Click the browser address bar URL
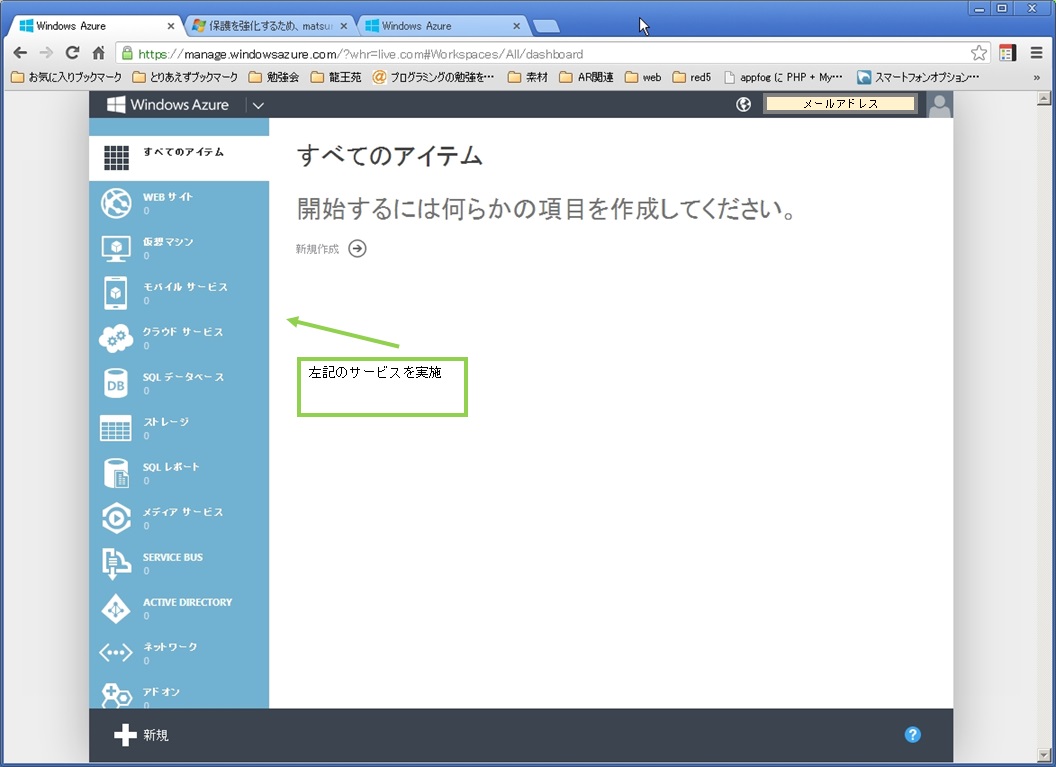This screenshot has width=1056, height=767. tap(360, 54)
